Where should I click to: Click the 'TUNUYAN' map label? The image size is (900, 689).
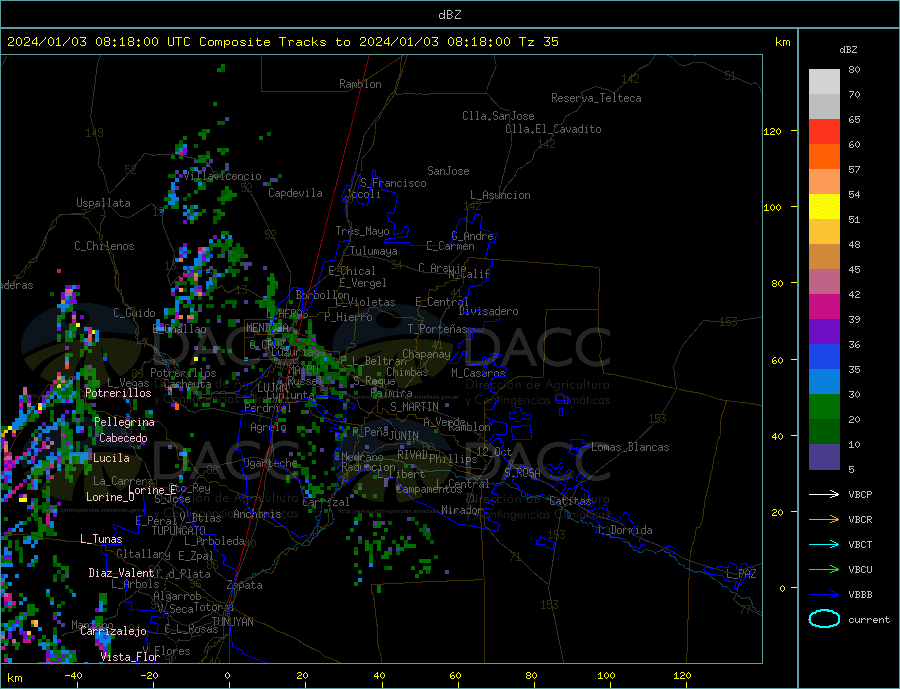tap(232, 622)
